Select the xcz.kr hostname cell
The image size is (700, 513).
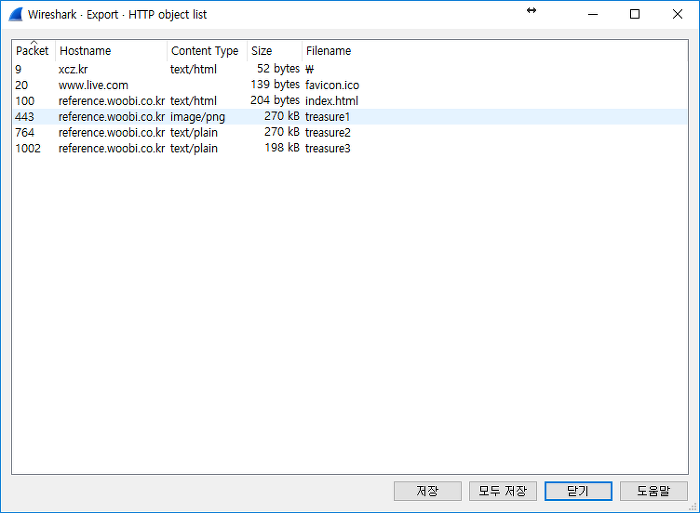point(73,69)
